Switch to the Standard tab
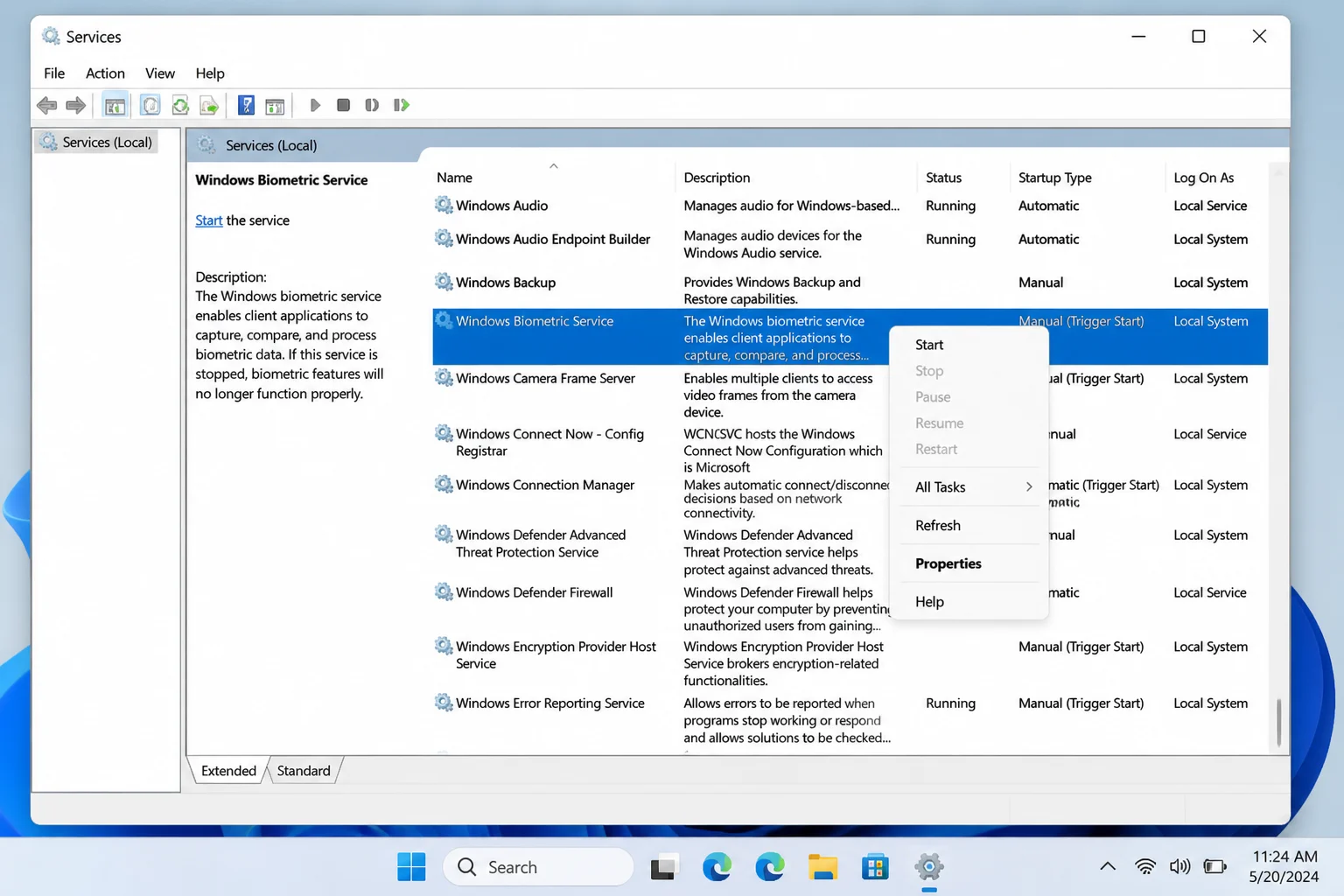The height and width of the screenshot is (896, 1344). 304,771
